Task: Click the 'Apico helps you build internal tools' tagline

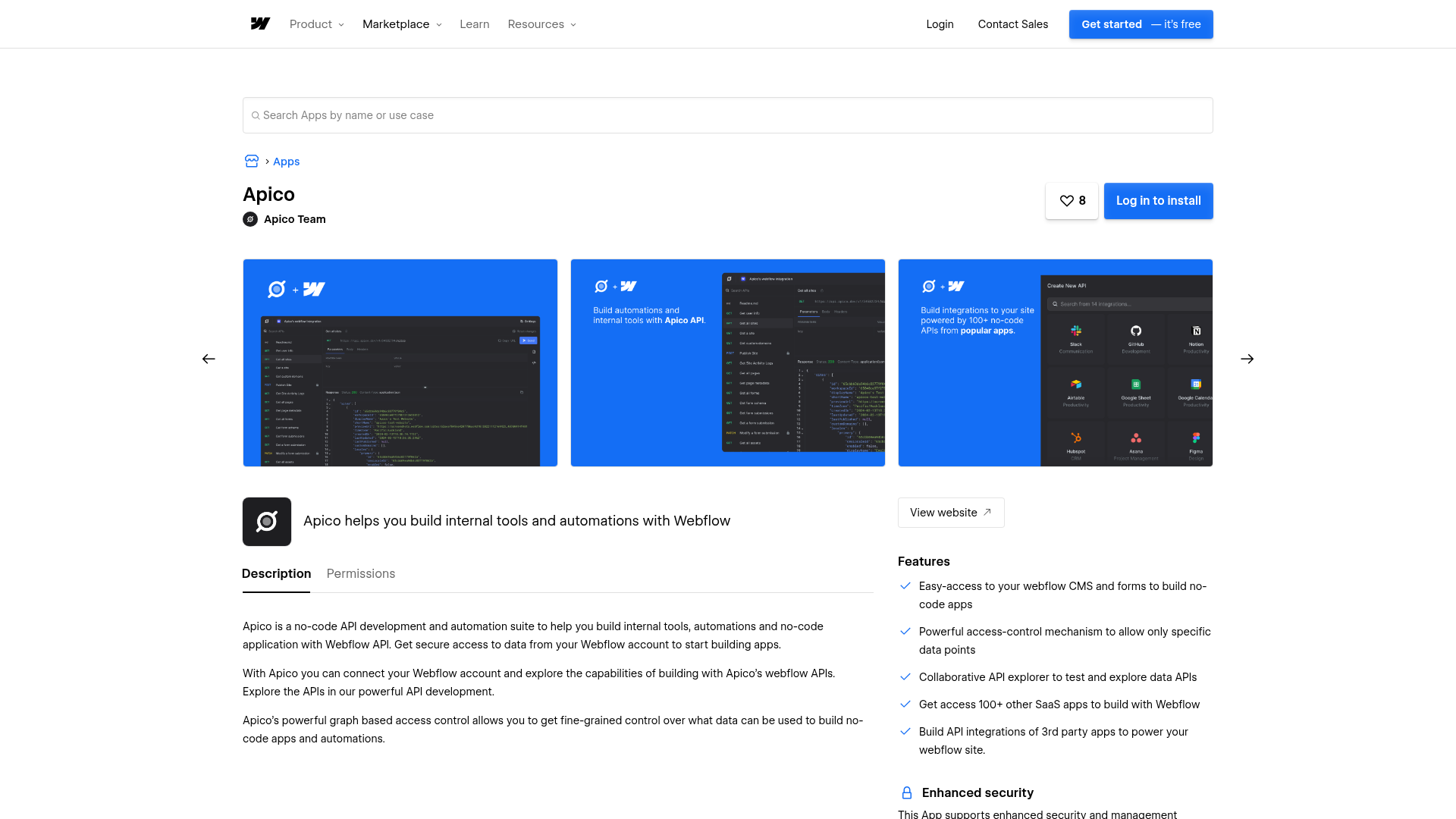Action: pos(516,521)
